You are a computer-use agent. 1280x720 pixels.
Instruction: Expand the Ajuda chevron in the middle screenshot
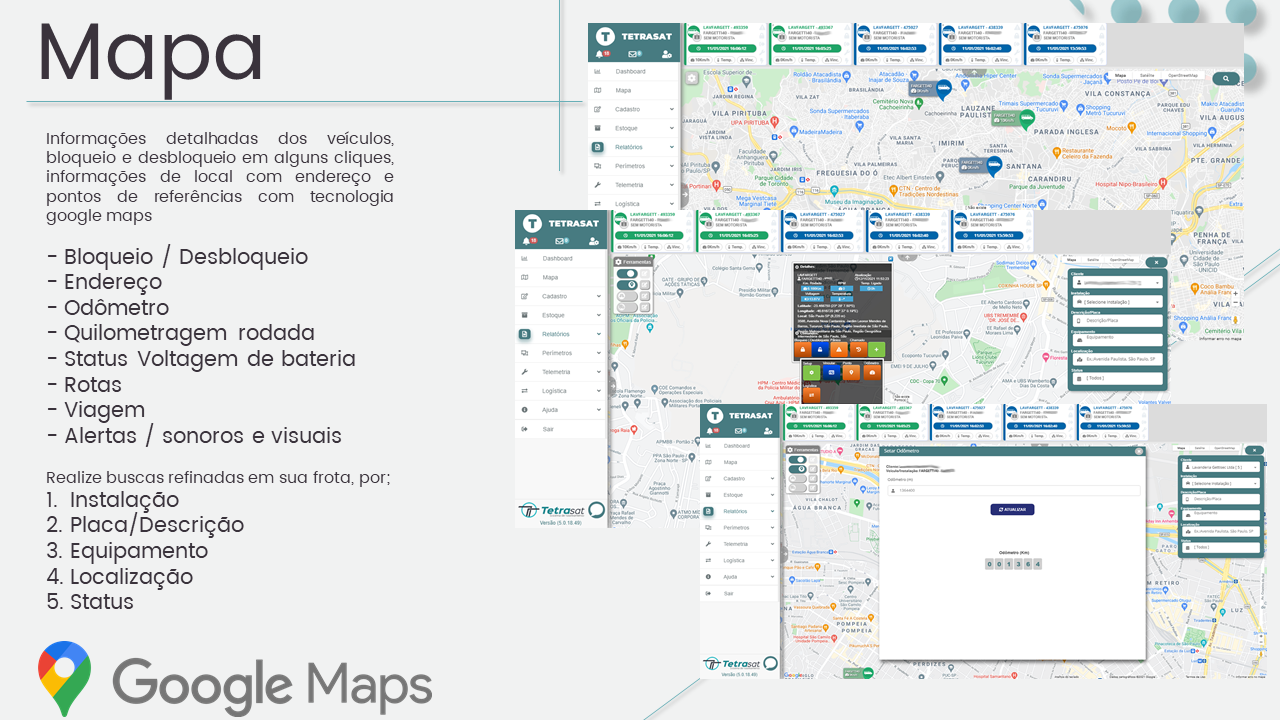(x=599, y=410)
